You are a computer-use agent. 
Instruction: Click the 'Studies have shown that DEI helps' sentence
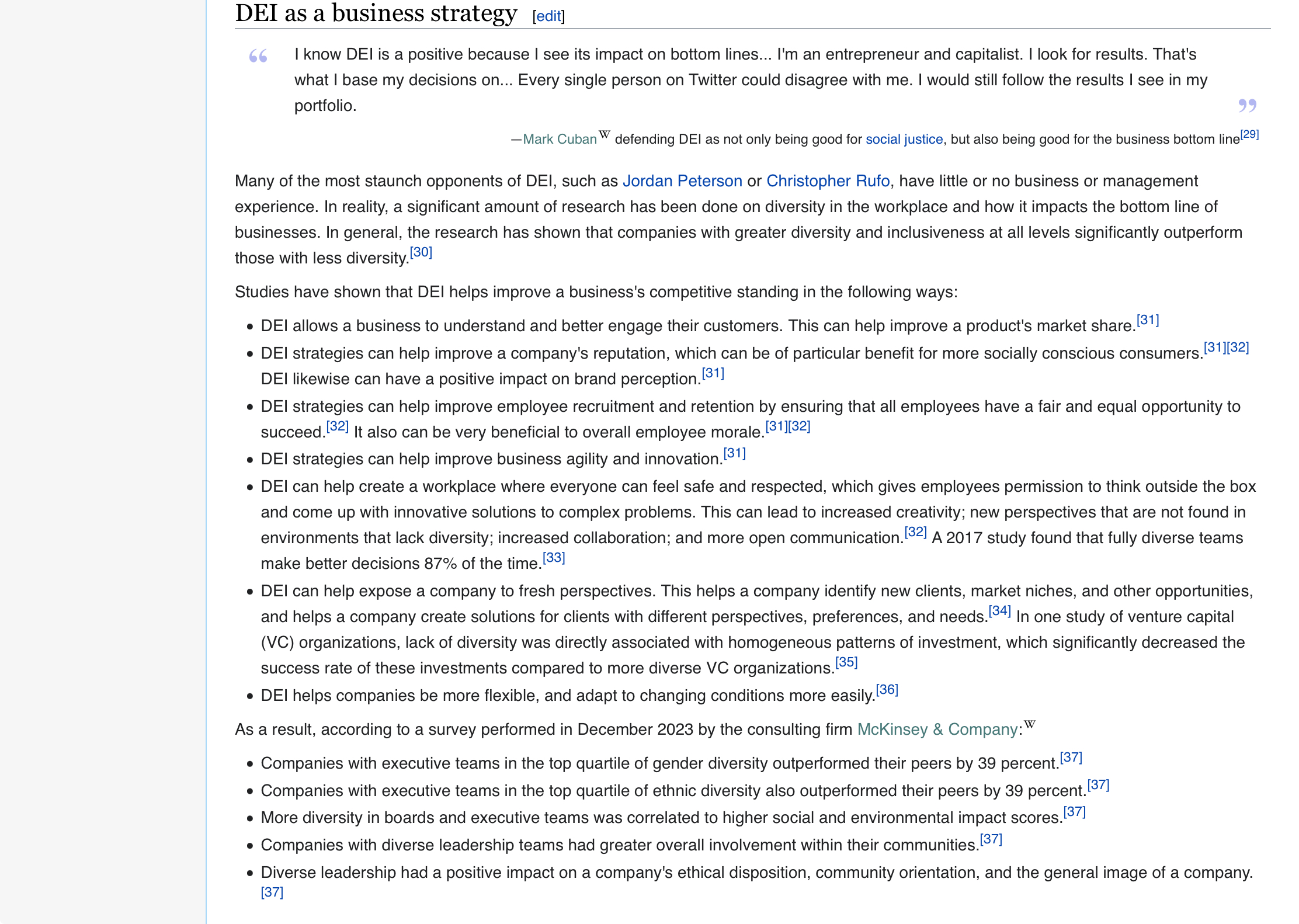click(x=596, y=292)
